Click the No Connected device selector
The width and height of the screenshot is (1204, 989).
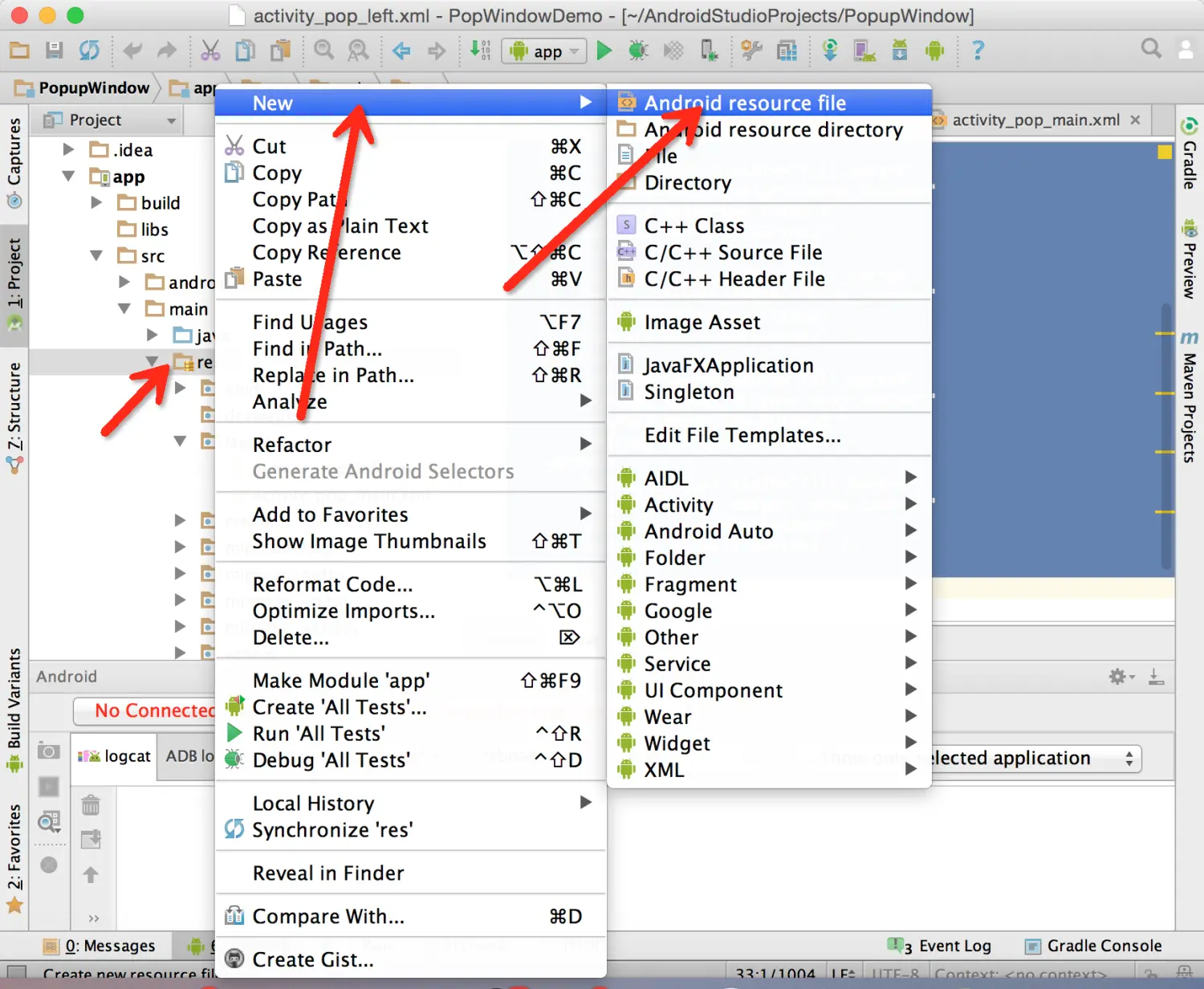click(x=144, y=710)
